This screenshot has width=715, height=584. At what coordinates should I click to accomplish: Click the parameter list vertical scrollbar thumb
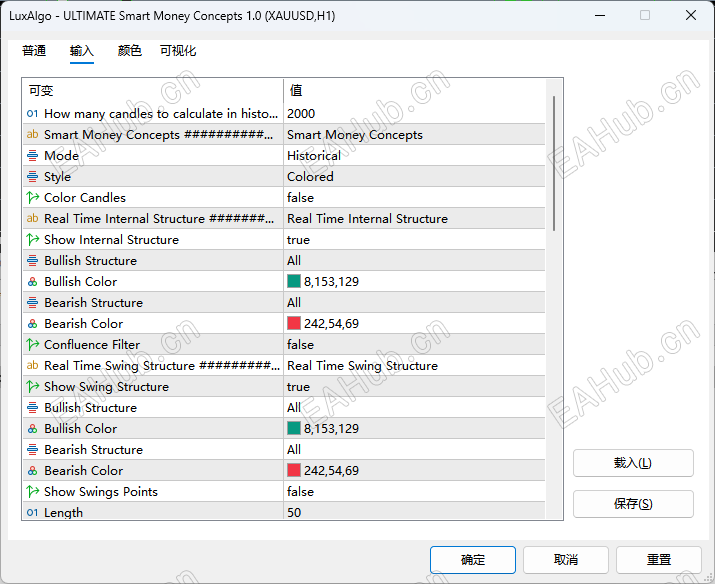(x=554, y=163)
